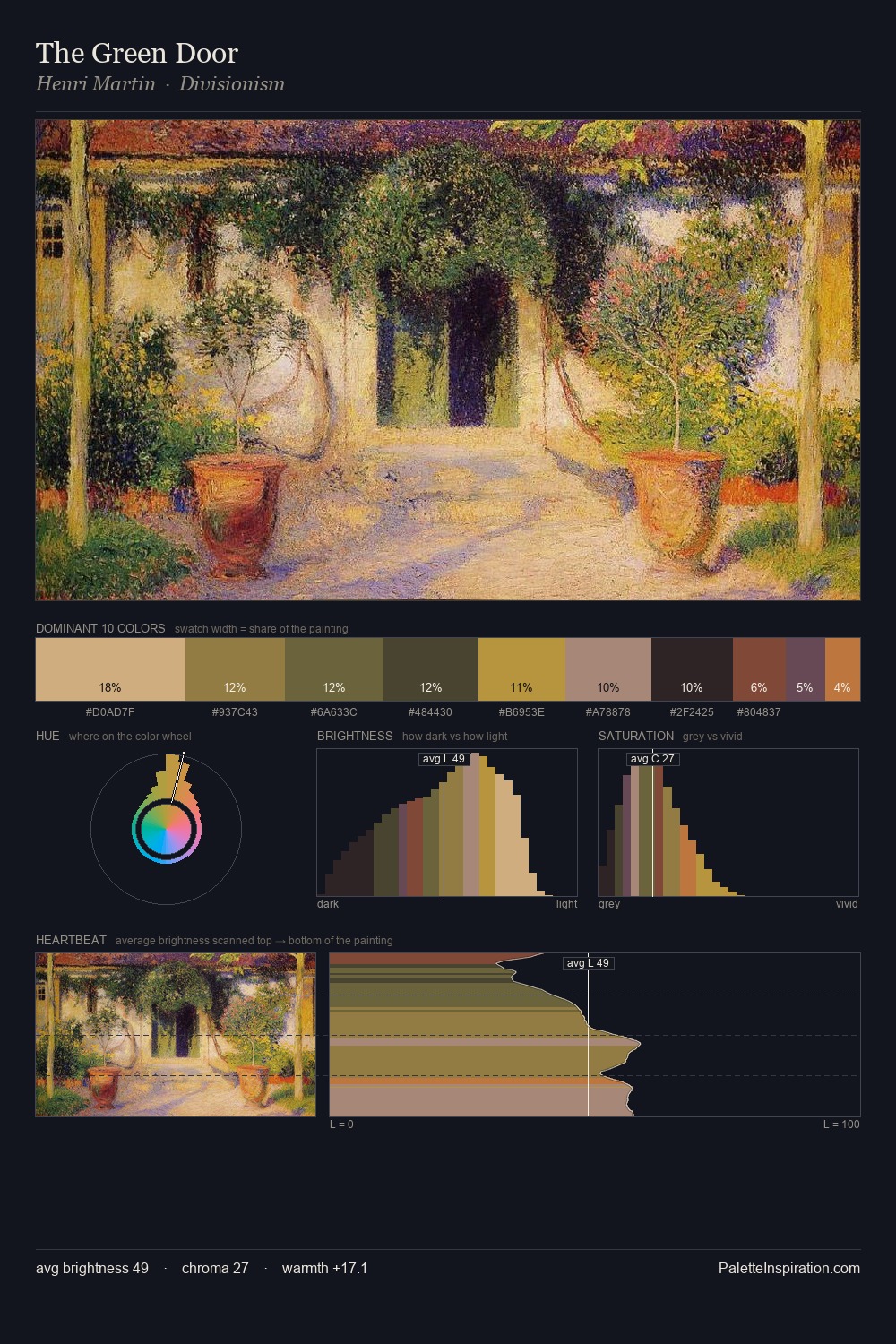Click the #B6953E hex label
896x1344 pixels.
click(521, 712)
